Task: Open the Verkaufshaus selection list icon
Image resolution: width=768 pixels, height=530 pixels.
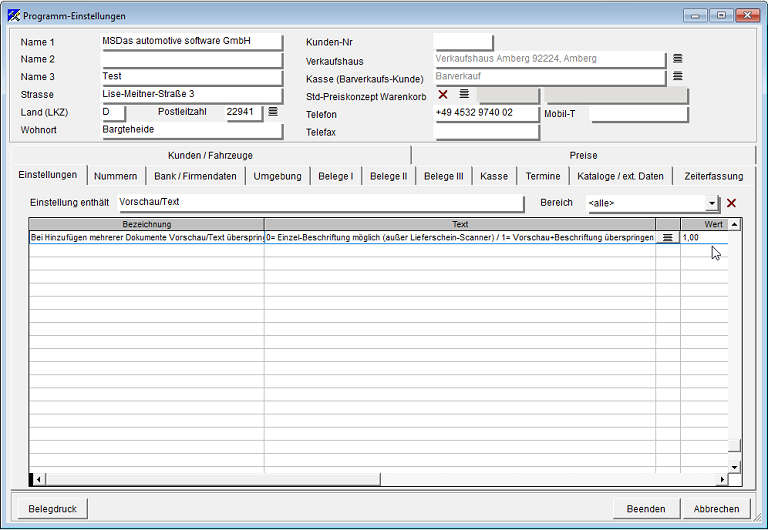Action: coord(677,58)
